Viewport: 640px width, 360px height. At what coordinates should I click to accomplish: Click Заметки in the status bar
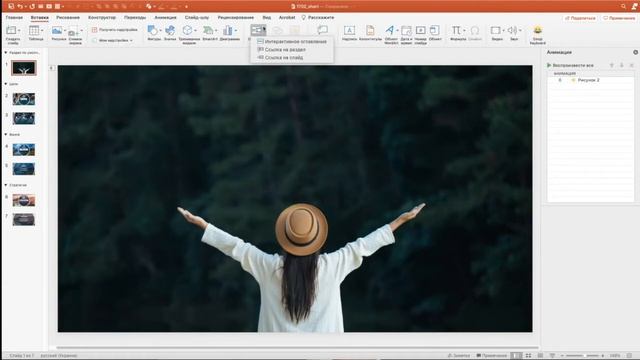coord(459,356)
